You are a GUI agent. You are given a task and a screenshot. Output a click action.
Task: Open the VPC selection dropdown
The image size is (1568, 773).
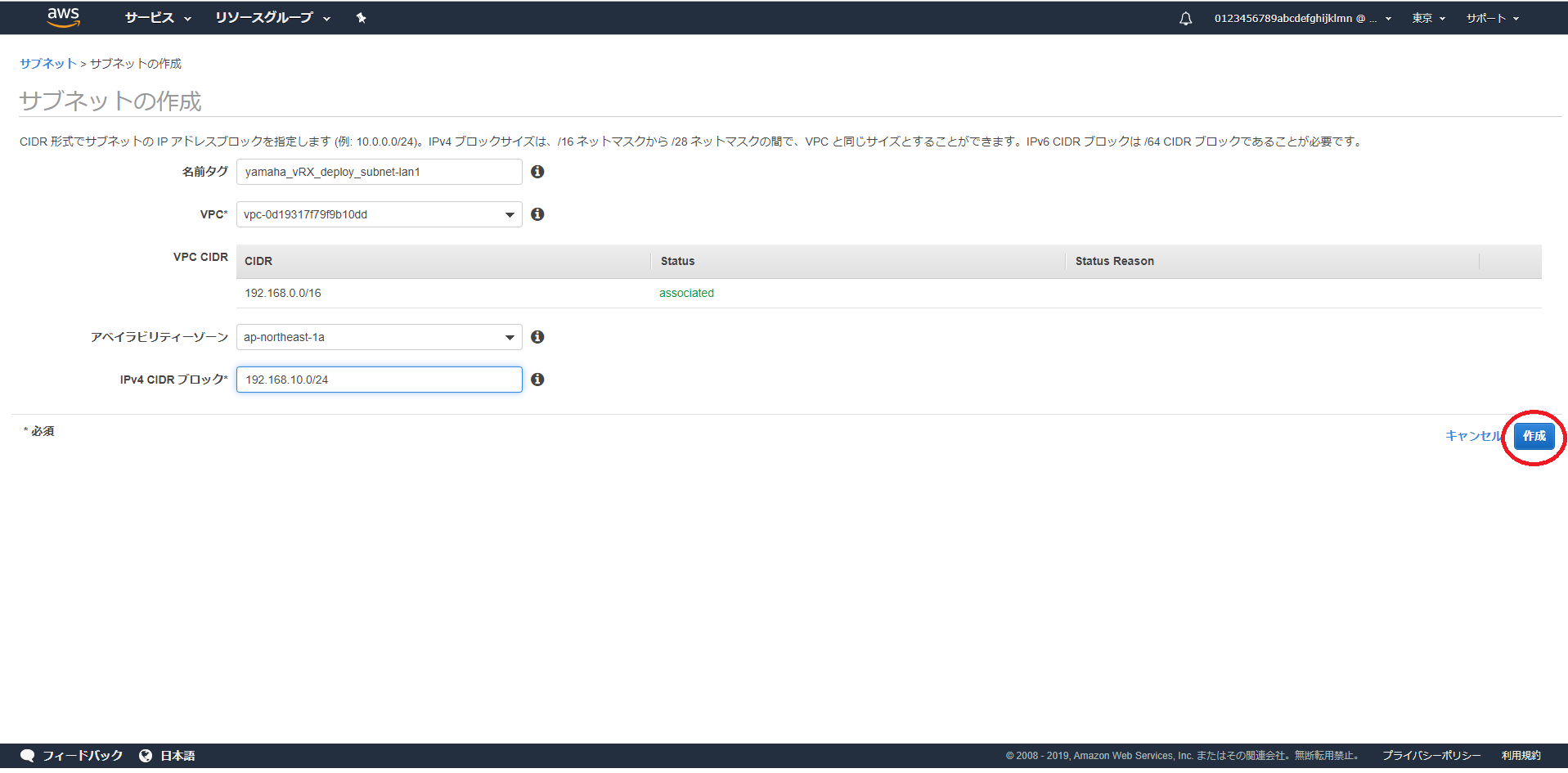[x=379, y=214]
